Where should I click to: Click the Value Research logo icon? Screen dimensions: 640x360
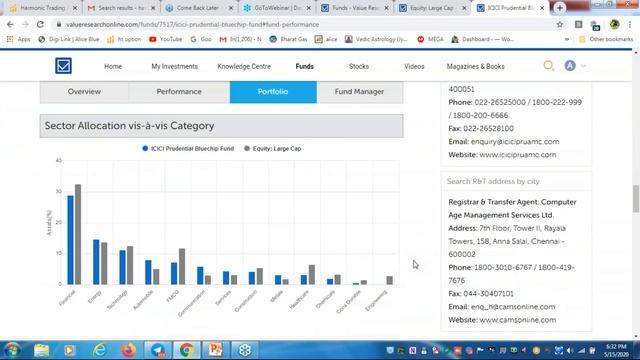[x=63, y=66]
